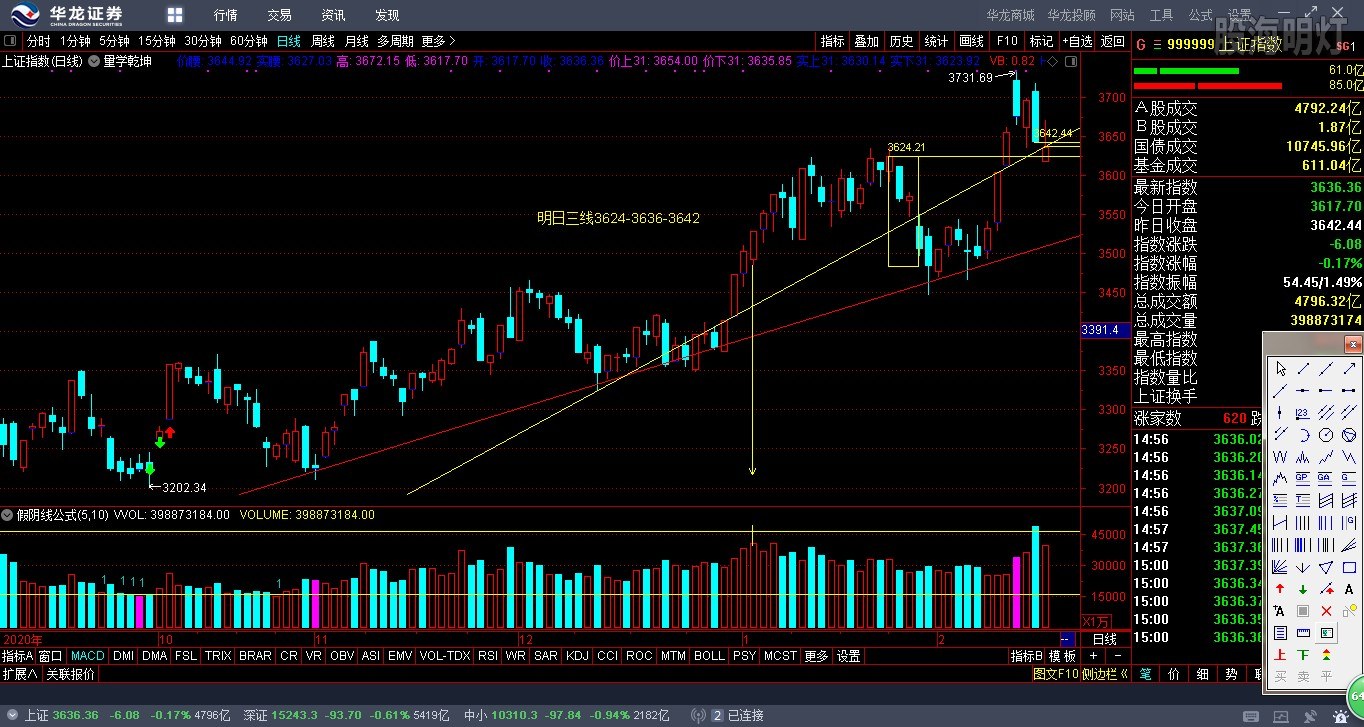Viewport: 1364px width, 727px height.
Task: Open the 交易 menu
Action: pos(280,15)
